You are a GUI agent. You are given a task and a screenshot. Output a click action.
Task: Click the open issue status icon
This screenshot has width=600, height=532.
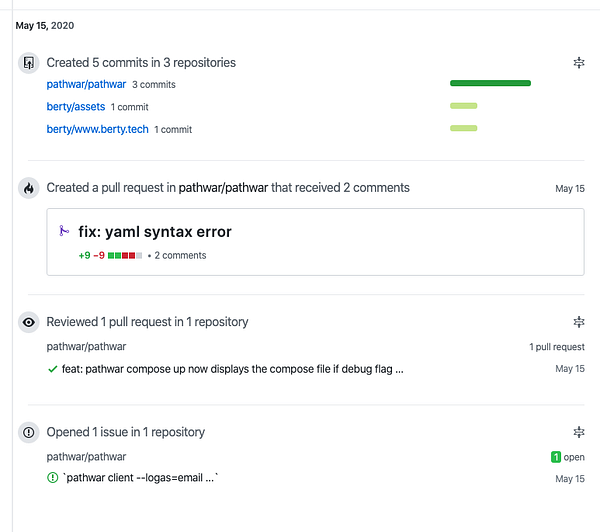52,478
